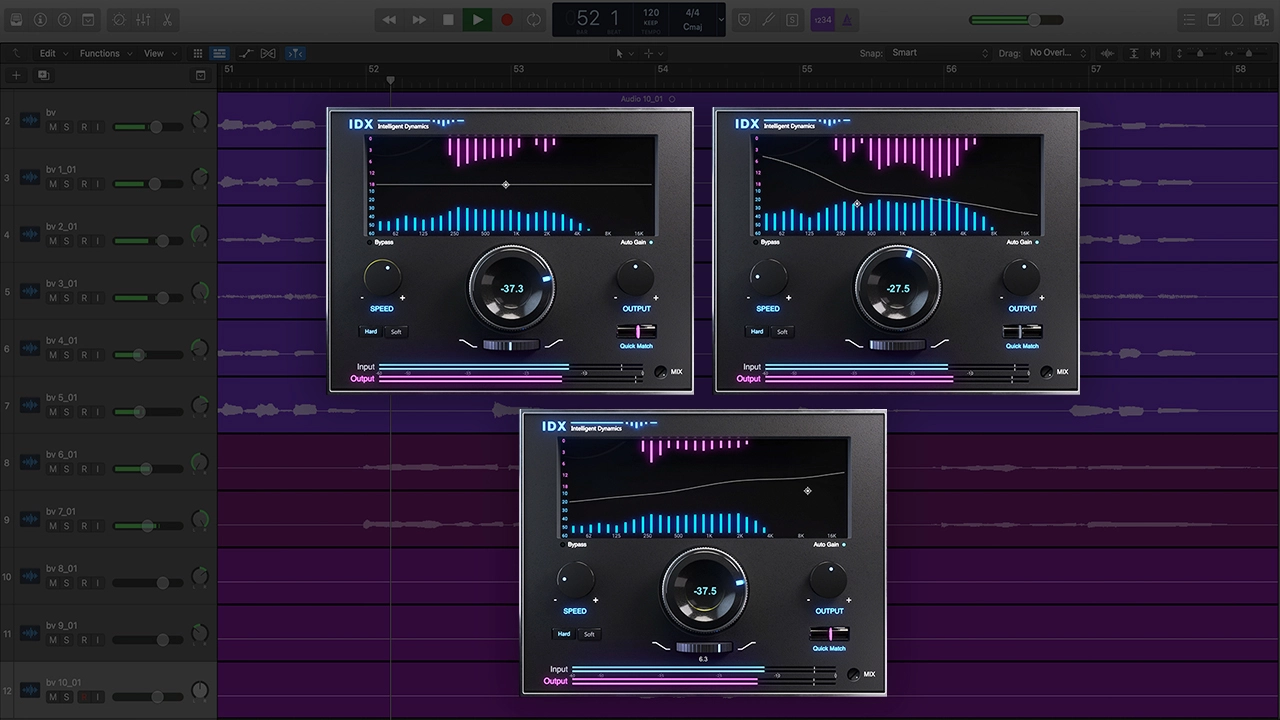Open the secondary crosshair tool dropdown

pyautogui.click(x=653, y=53)
